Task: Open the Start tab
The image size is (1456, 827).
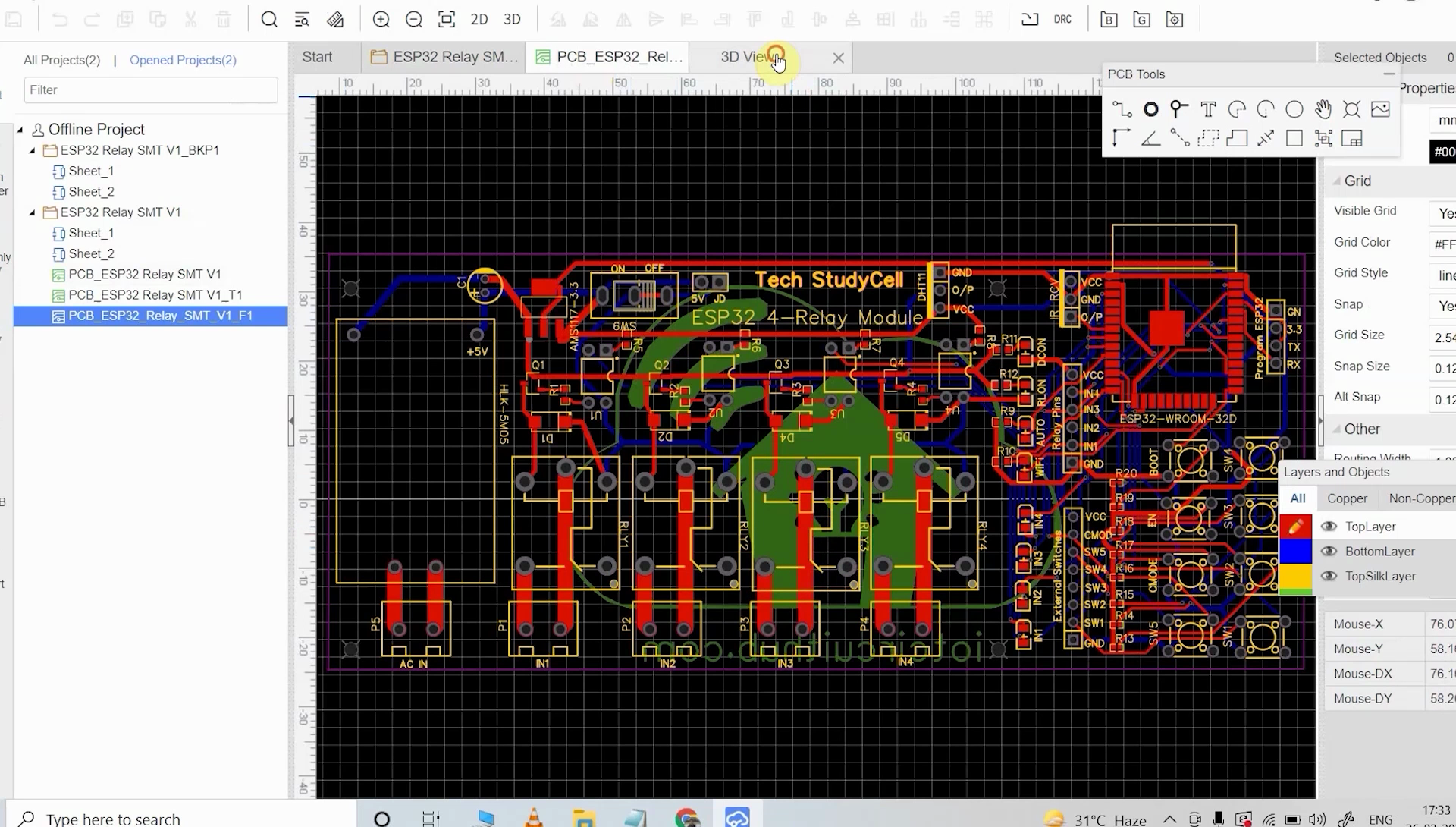Action: (x=317, y=56)
